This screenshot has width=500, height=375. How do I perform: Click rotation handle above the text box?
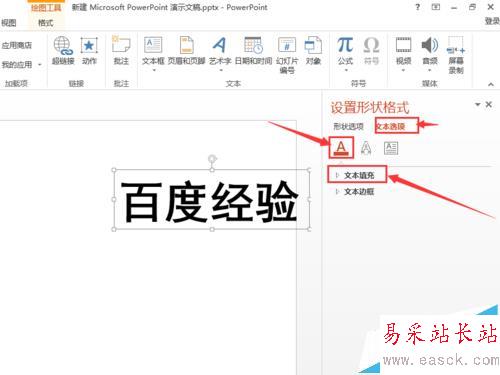(212, 159)
